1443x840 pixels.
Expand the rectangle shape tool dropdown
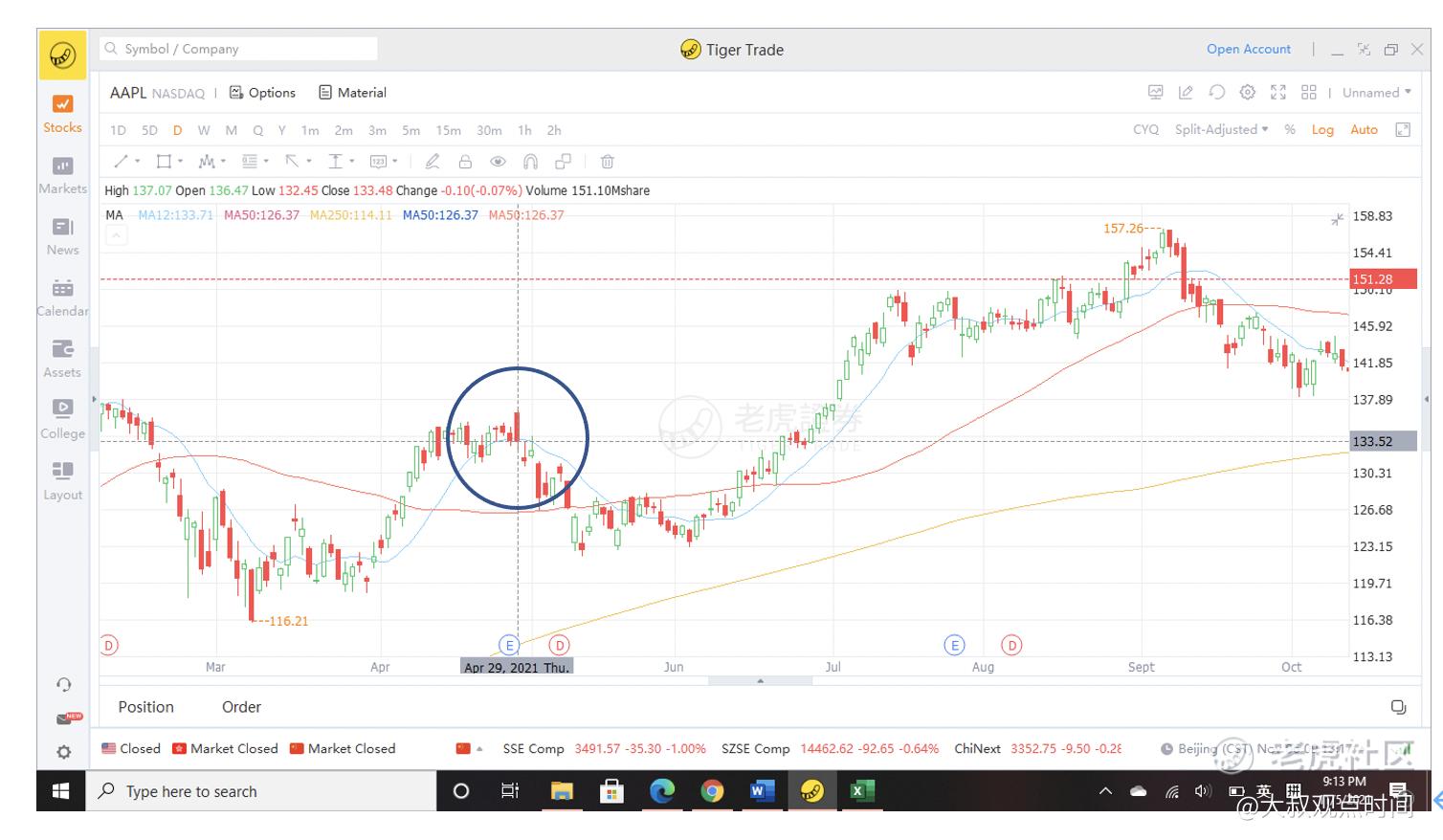point(180,162)
